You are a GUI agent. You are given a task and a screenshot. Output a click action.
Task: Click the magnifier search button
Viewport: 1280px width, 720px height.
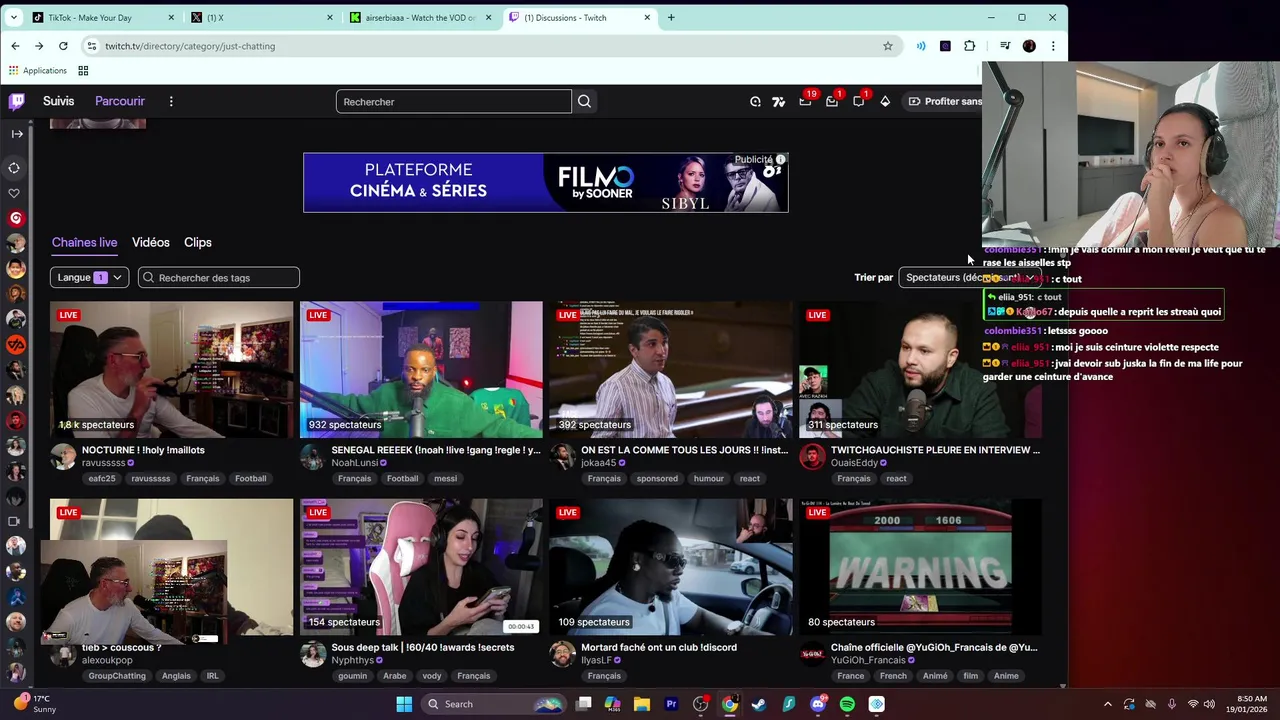[584, 101]
